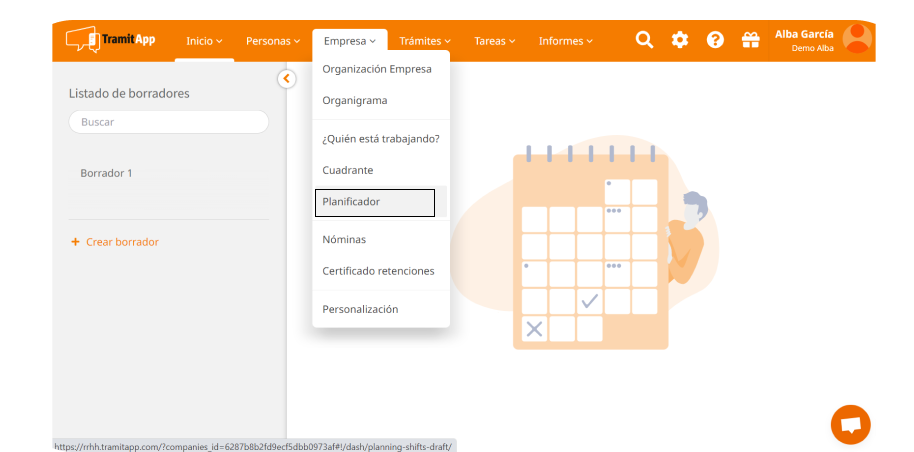Expand the Personas dropdown menu
The height and width of the screenshot is (452, 914).
point(273,41)
